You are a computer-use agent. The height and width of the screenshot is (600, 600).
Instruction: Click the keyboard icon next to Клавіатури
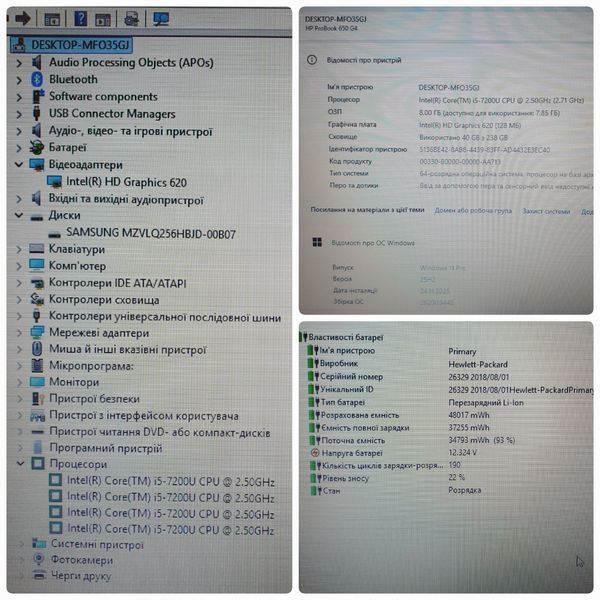pyautogui.click(x=37, y=249)
